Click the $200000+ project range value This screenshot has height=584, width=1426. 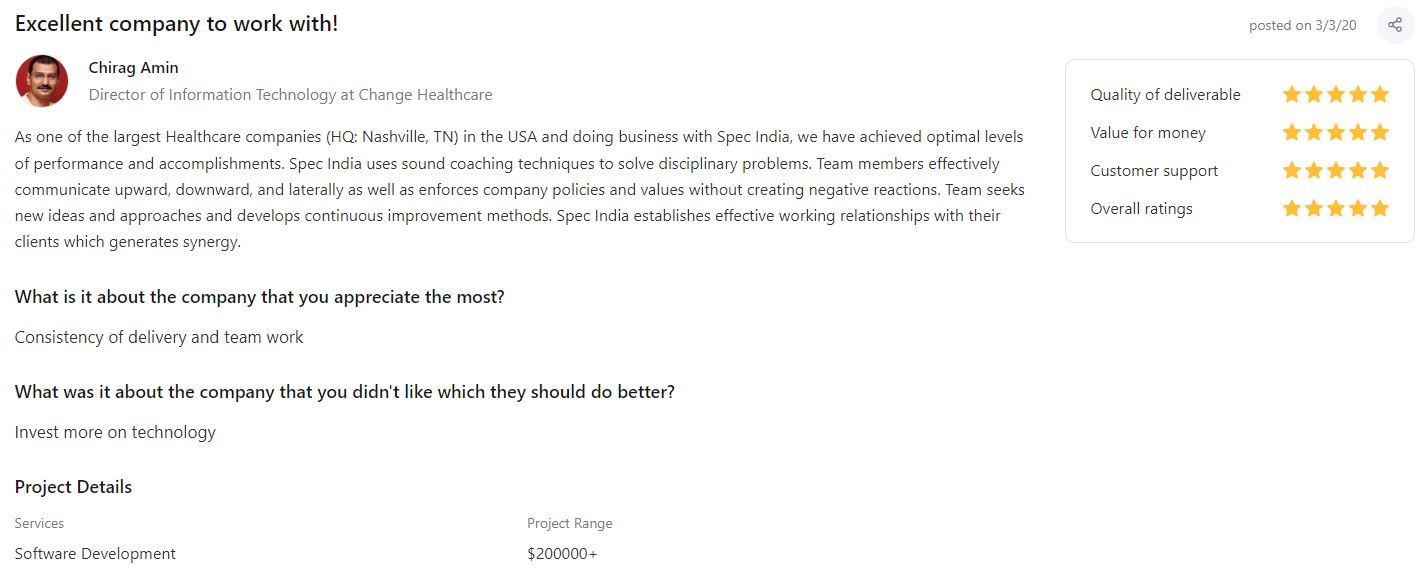pyautogui.click(x=562, y=554)
